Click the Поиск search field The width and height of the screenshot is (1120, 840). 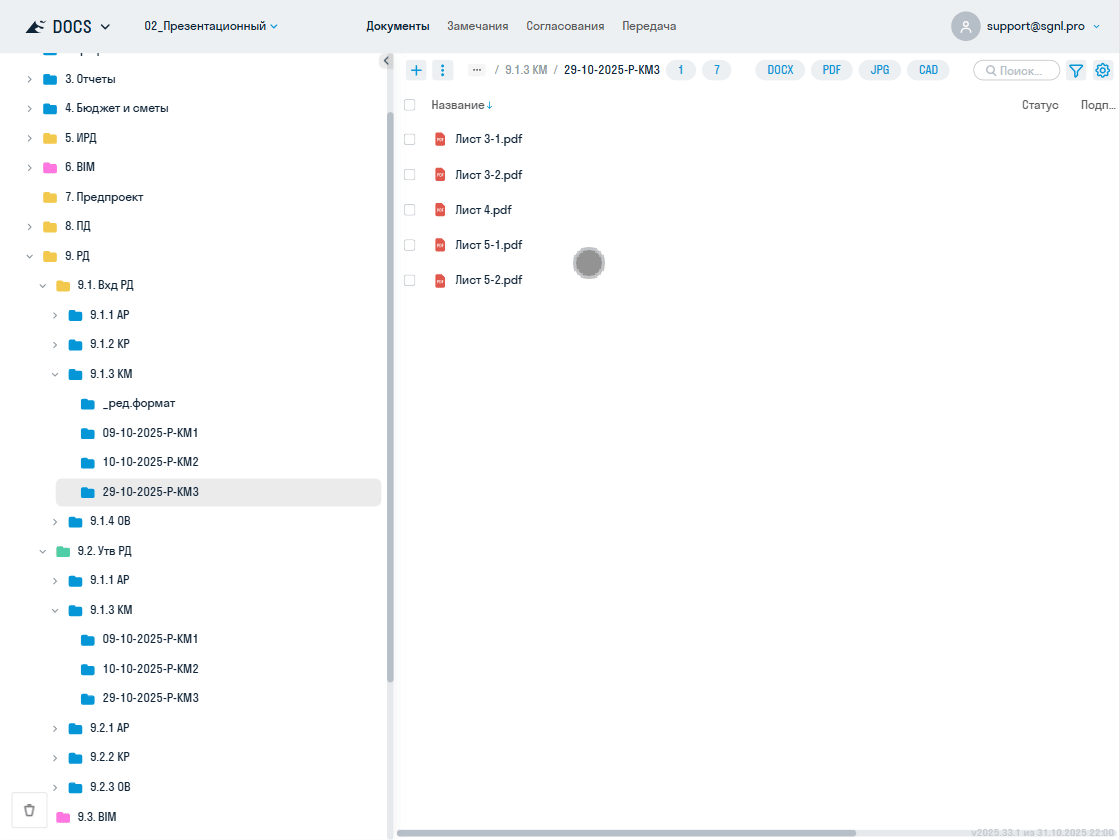(x=1016, y=70)
